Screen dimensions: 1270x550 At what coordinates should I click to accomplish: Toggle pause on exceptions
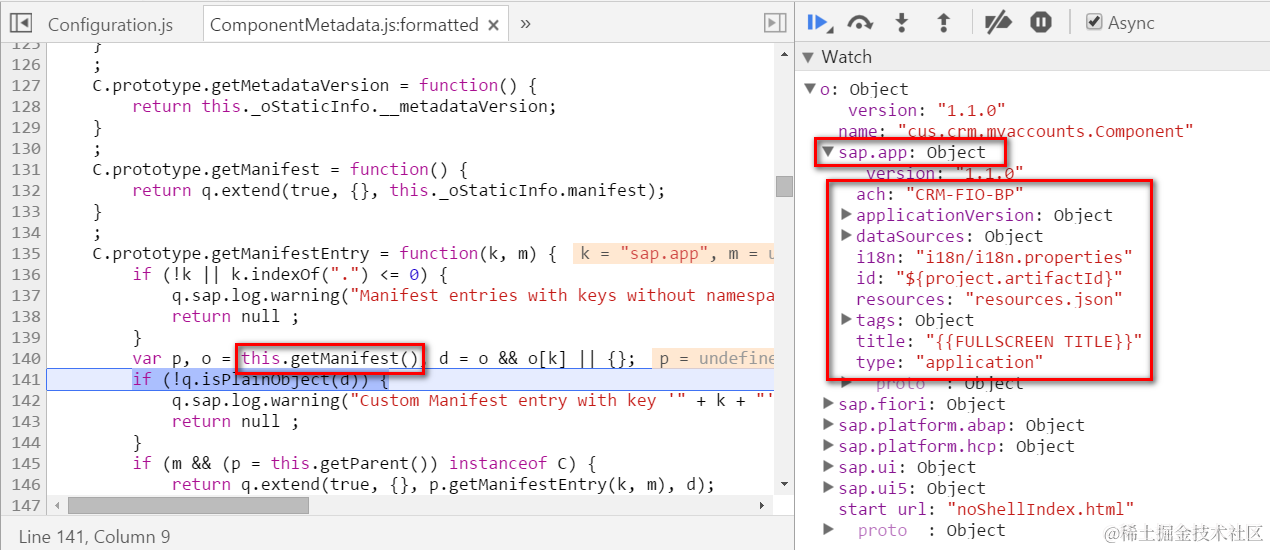(x=1041, y=22)
